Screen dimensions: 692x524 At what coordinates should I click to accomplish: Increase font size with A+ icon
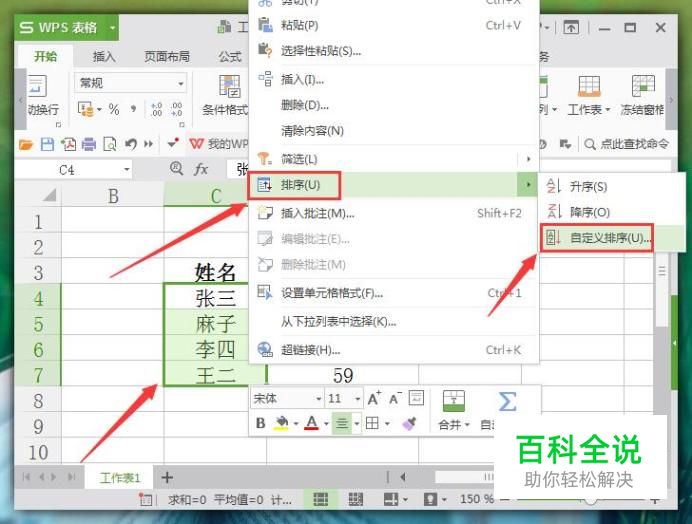click(374, 399)
